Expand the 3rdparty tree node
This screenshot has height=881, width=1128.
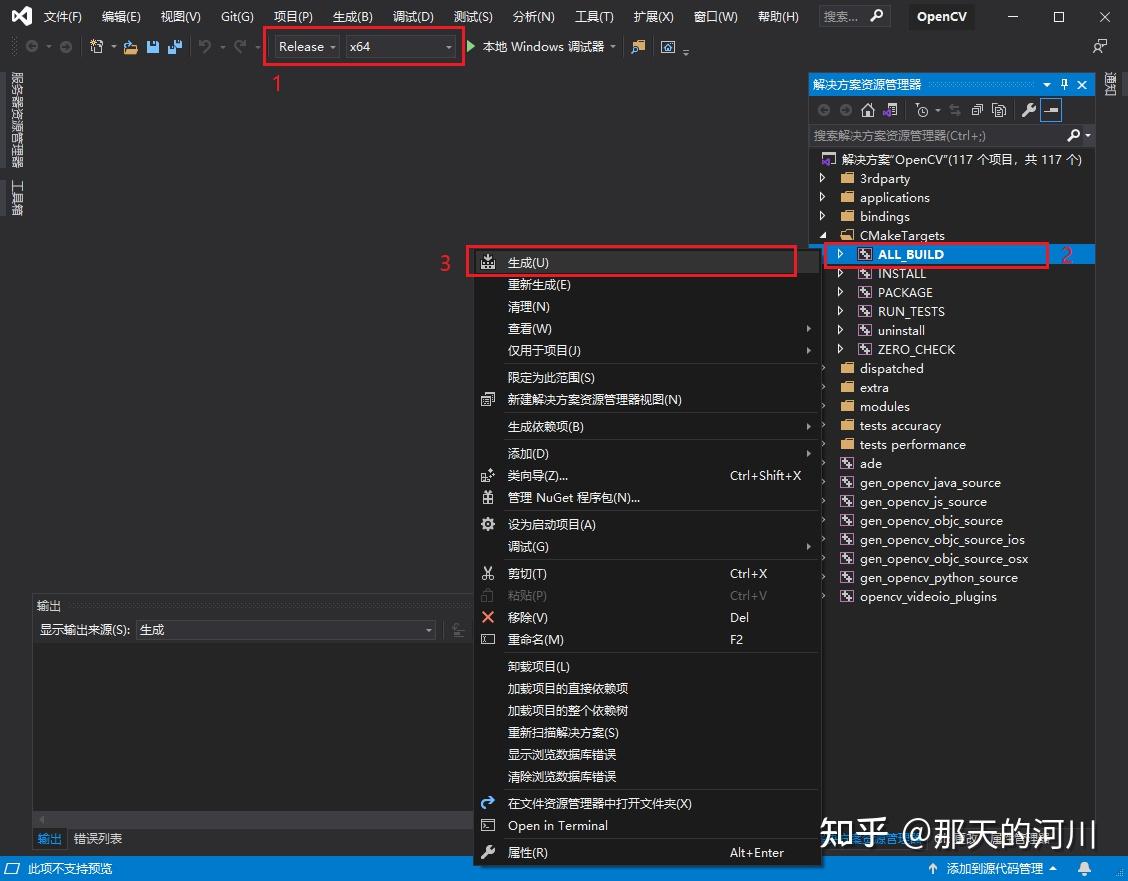pos(823,178)
